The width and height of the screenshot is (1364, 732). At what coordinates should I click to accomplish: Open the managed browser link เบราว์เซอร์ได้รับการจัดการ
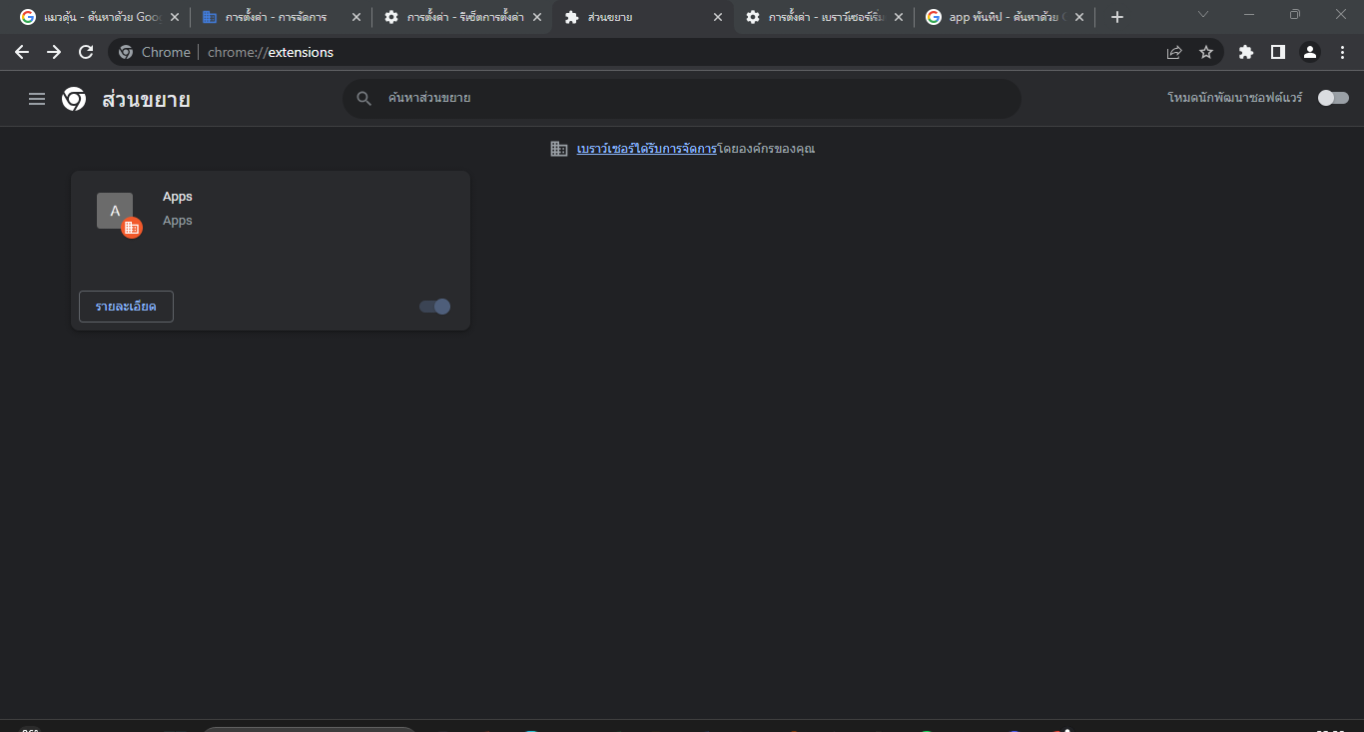647,149
